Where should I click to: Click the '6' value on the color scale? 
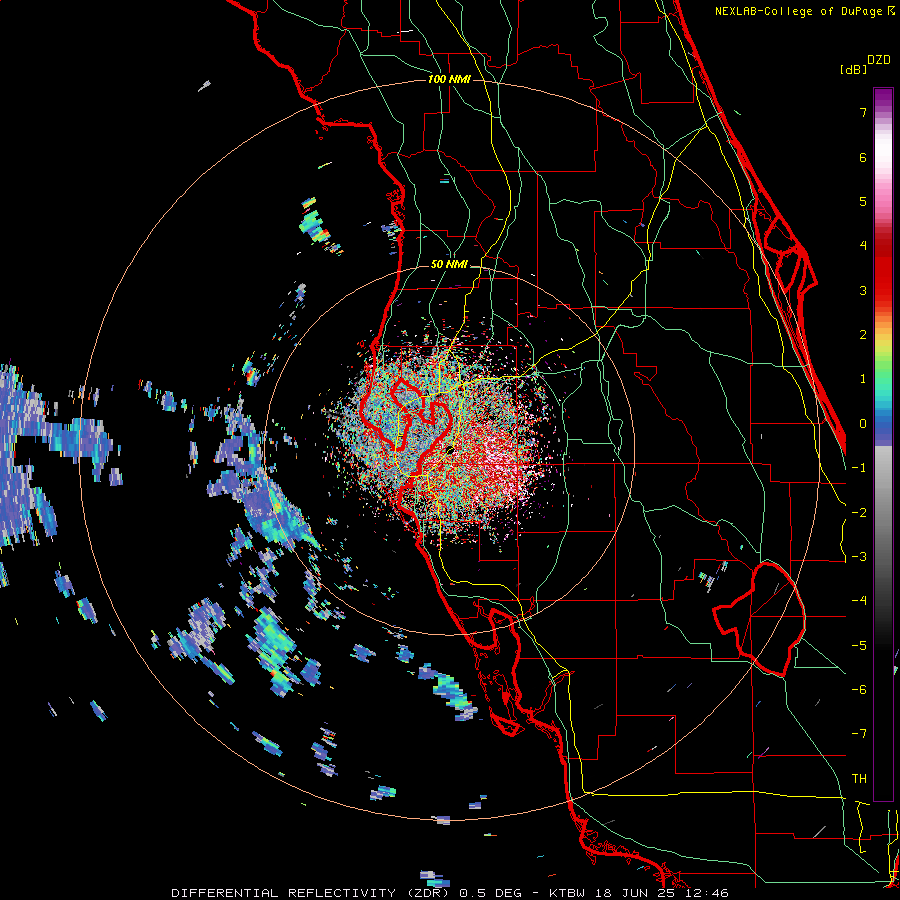(863, 157)
